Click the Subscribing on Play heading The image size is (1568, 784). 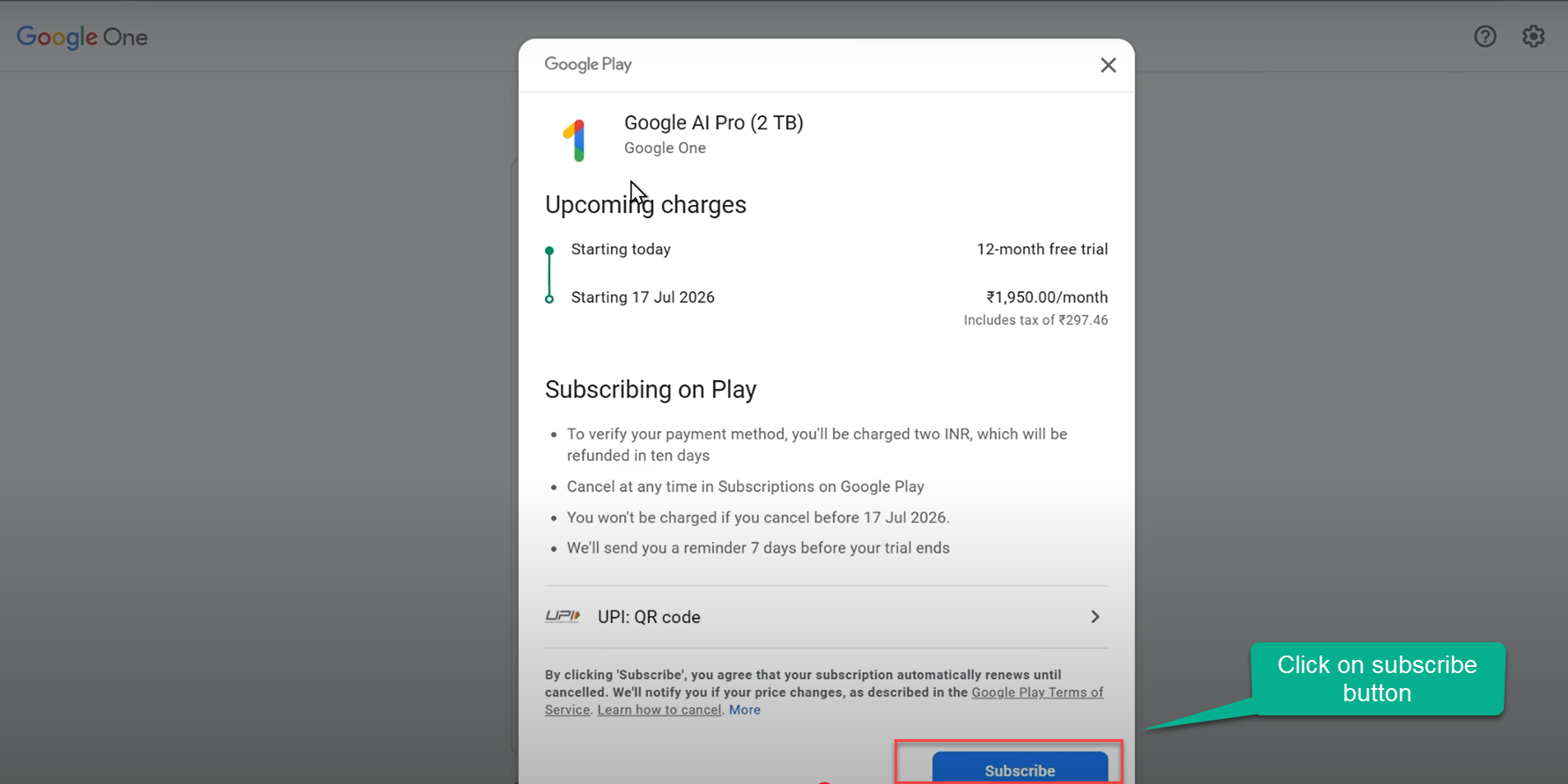point(651,389)
